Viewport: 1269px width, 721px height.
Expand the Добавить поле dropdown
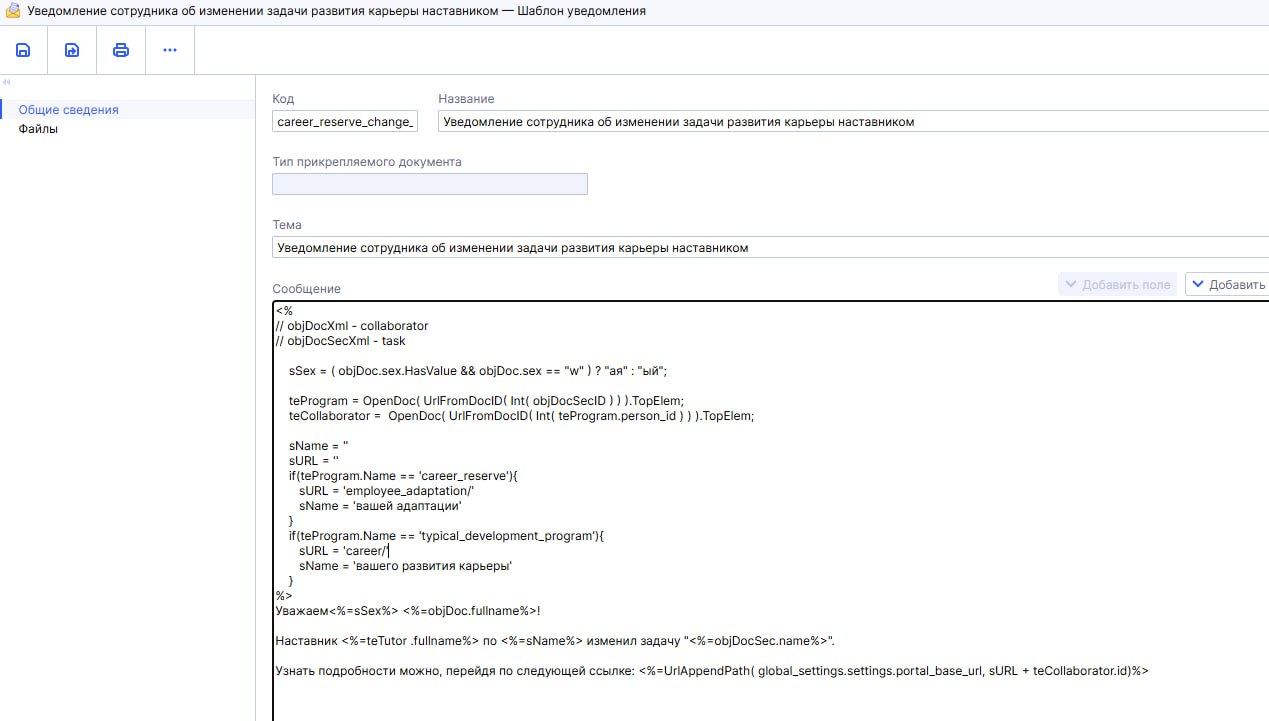click(x=1117, y=285)
